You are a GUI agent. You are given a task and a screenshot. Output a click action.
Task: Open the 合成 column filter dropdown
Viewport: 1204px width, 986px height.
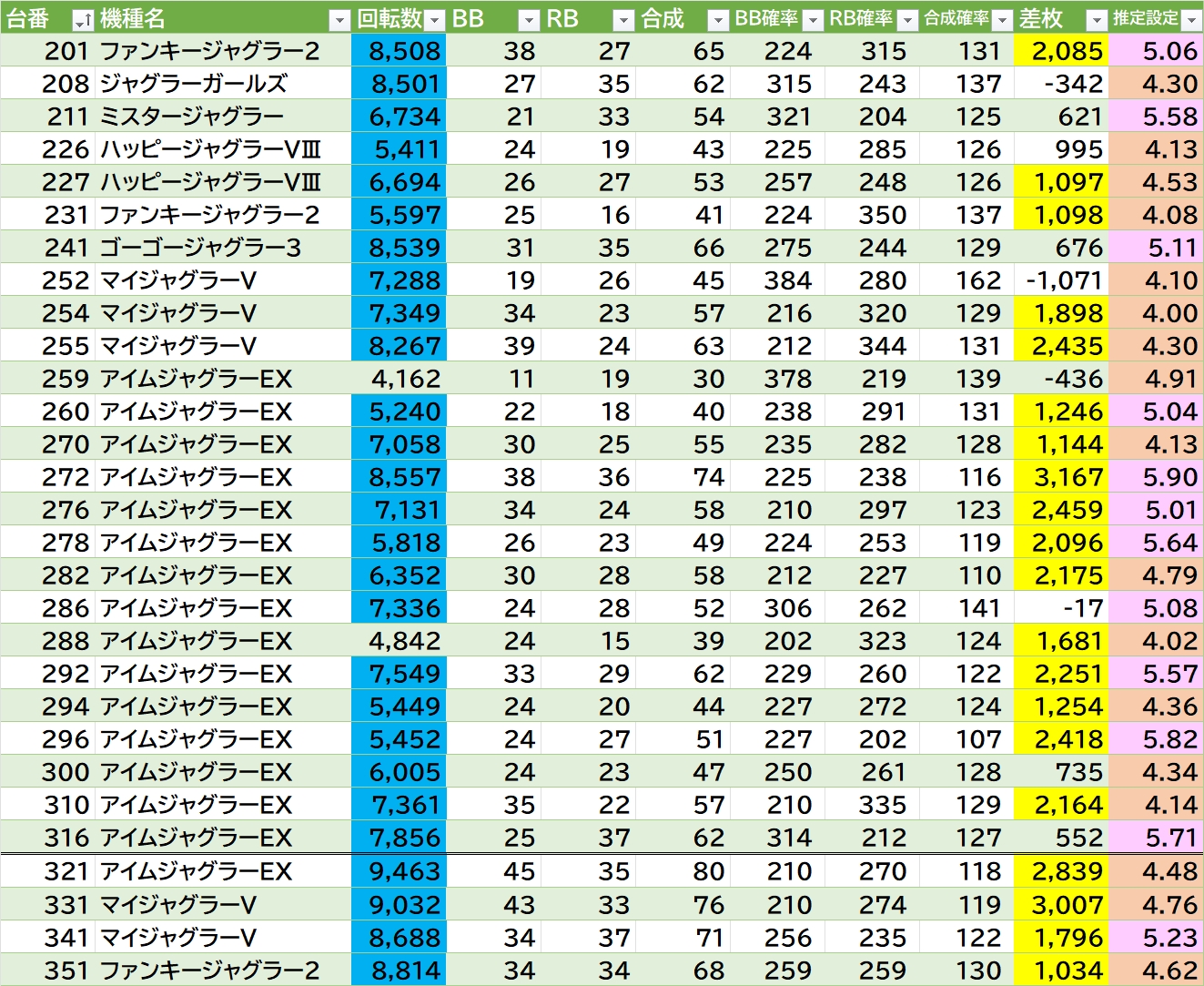[718, 19]
